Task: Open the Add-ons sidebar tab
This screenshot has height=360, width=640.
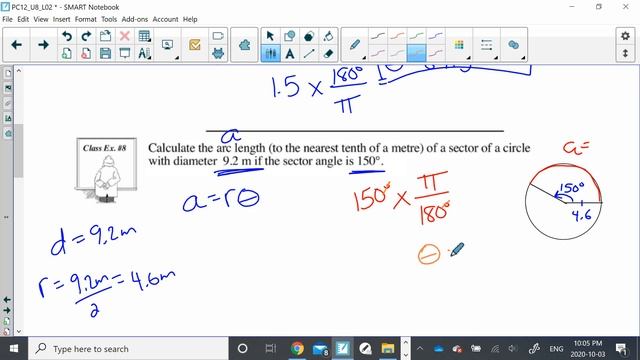Action: 8,133
